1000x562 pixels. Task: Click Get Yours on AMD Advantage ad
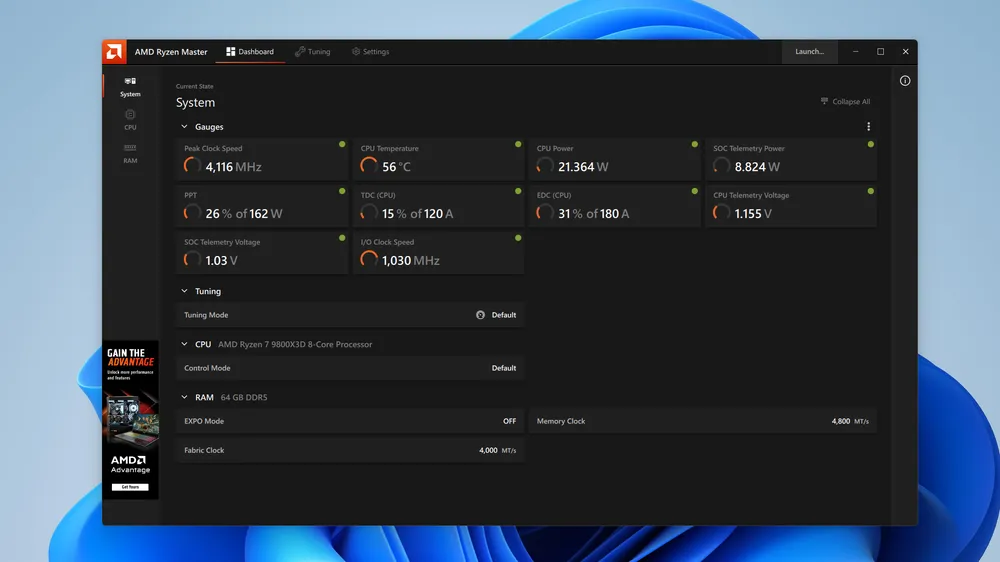130,487
